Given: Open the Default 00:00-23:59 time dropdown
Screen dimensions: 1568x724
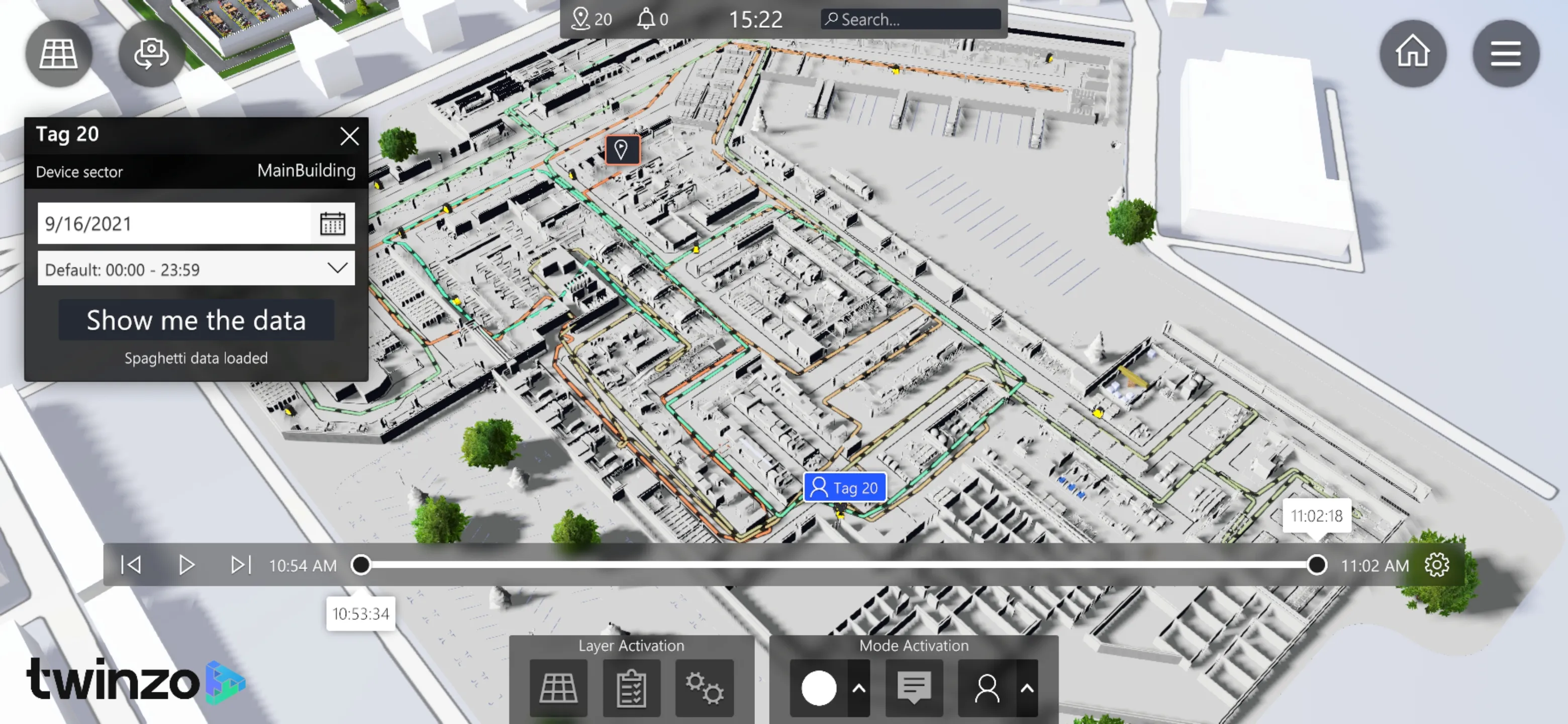Looking at the screenshot, I should 196,269.
